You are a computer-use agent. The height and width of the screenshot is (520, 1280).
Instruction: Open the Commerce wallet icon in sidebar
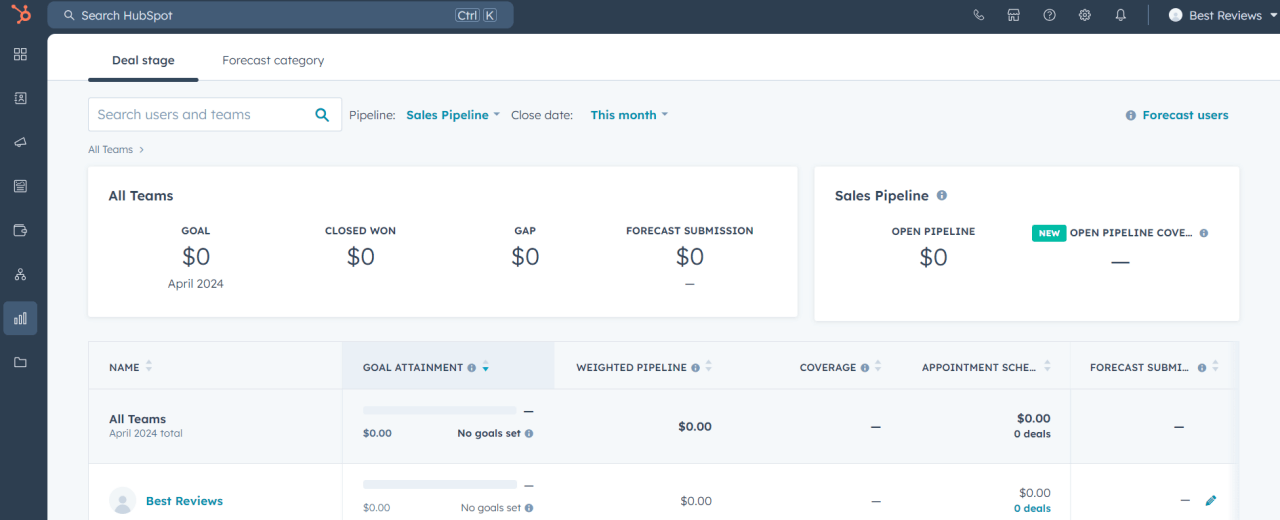(20, 230)
